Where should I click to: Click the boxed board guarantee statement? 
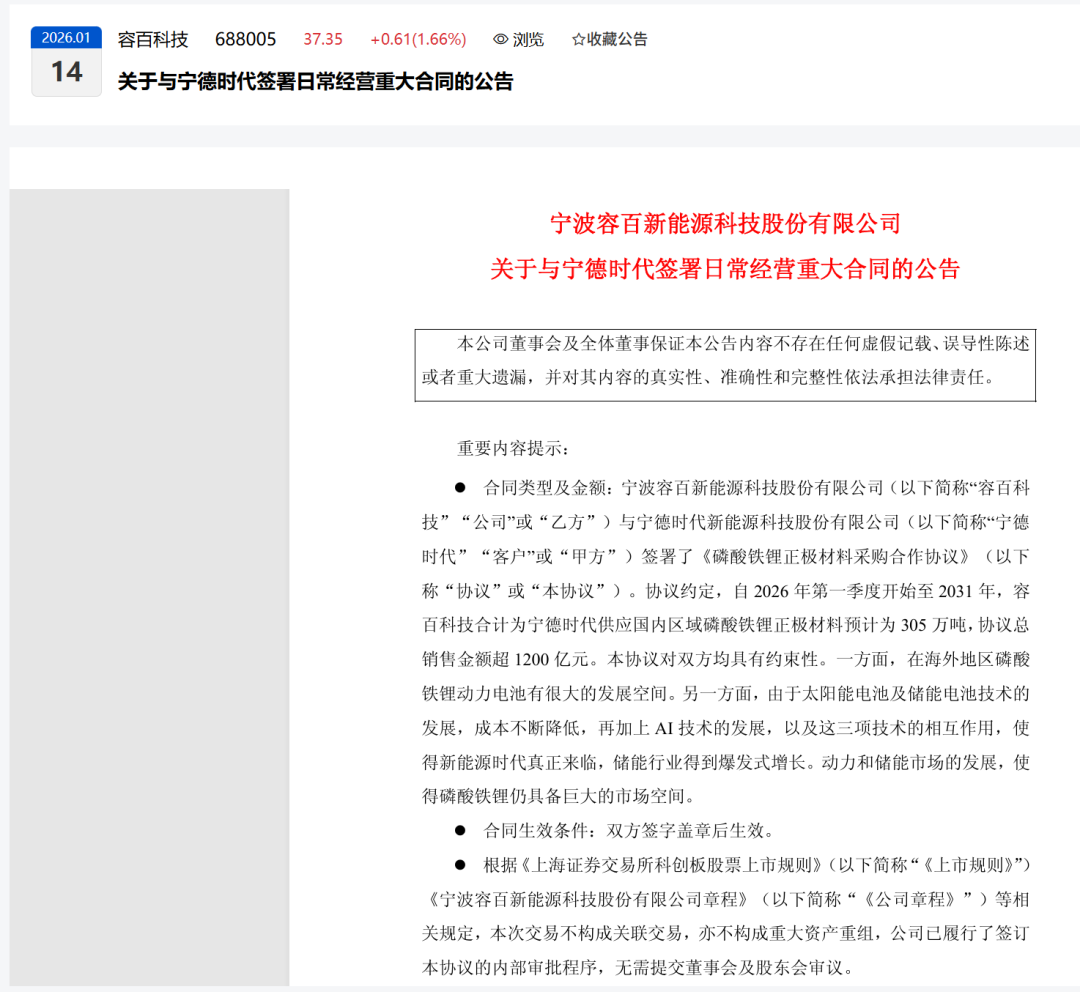point(725,365)
